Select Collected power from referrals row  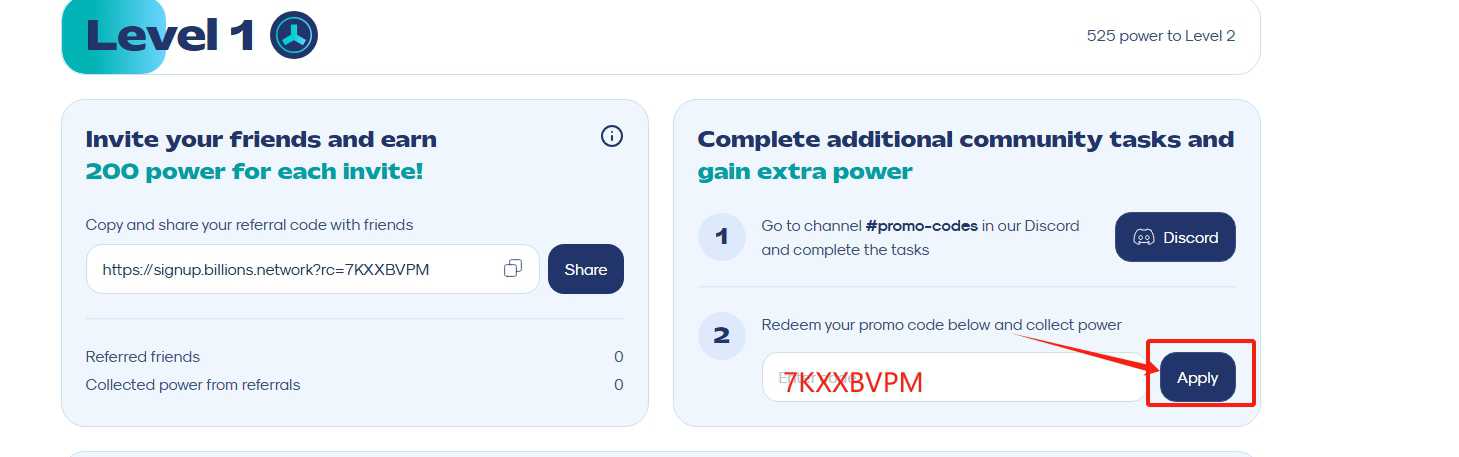[355, 385]
